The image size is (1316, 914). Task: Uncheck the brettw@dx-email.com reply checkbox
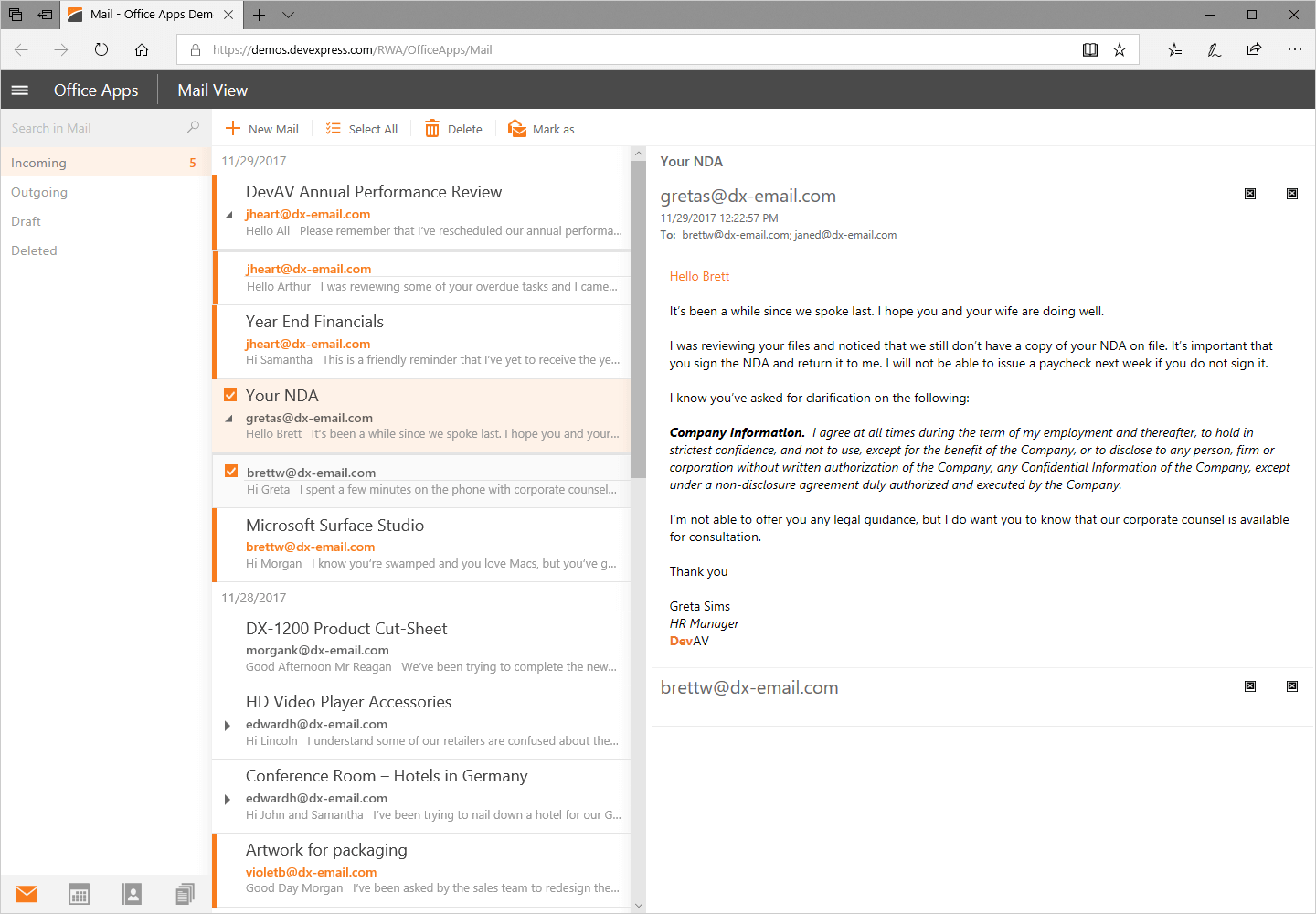click(x=229, y=471)
